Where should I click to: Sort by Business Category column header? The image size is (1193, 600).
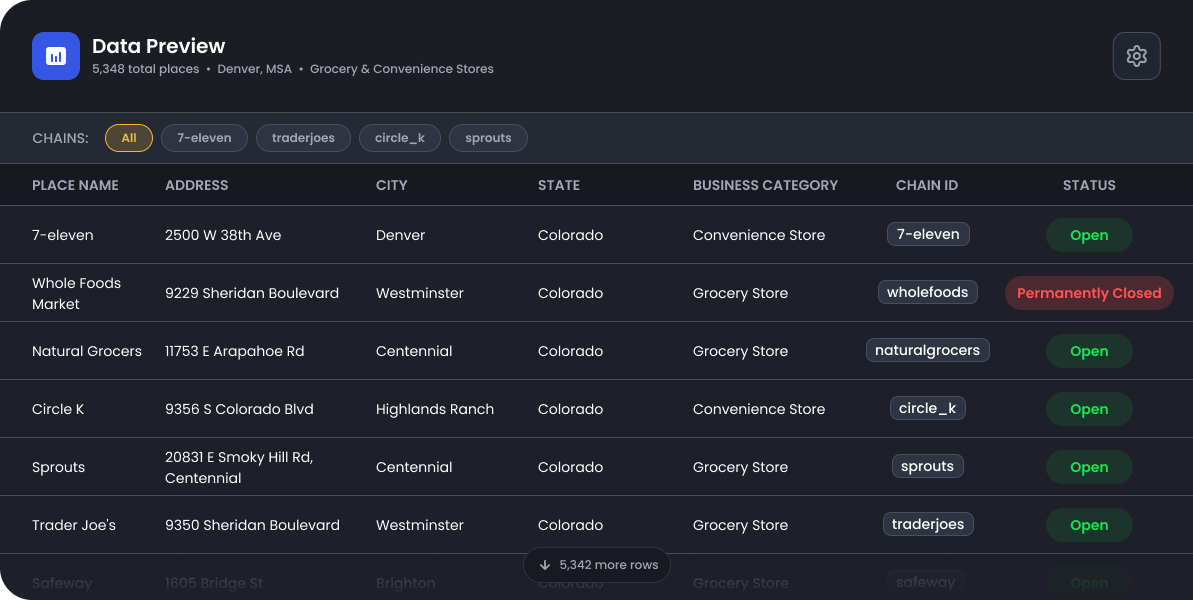coord(765,185)
